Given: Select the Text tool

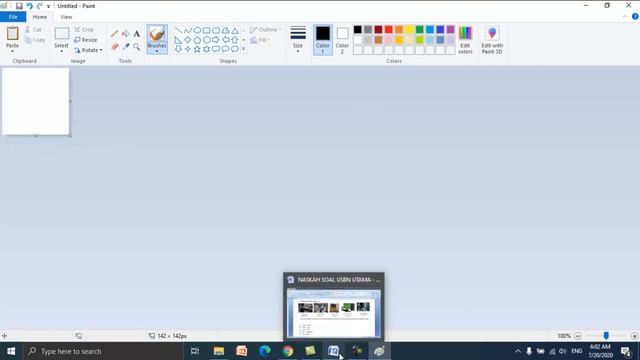Looking at the screenshot, I should point(137,34).
